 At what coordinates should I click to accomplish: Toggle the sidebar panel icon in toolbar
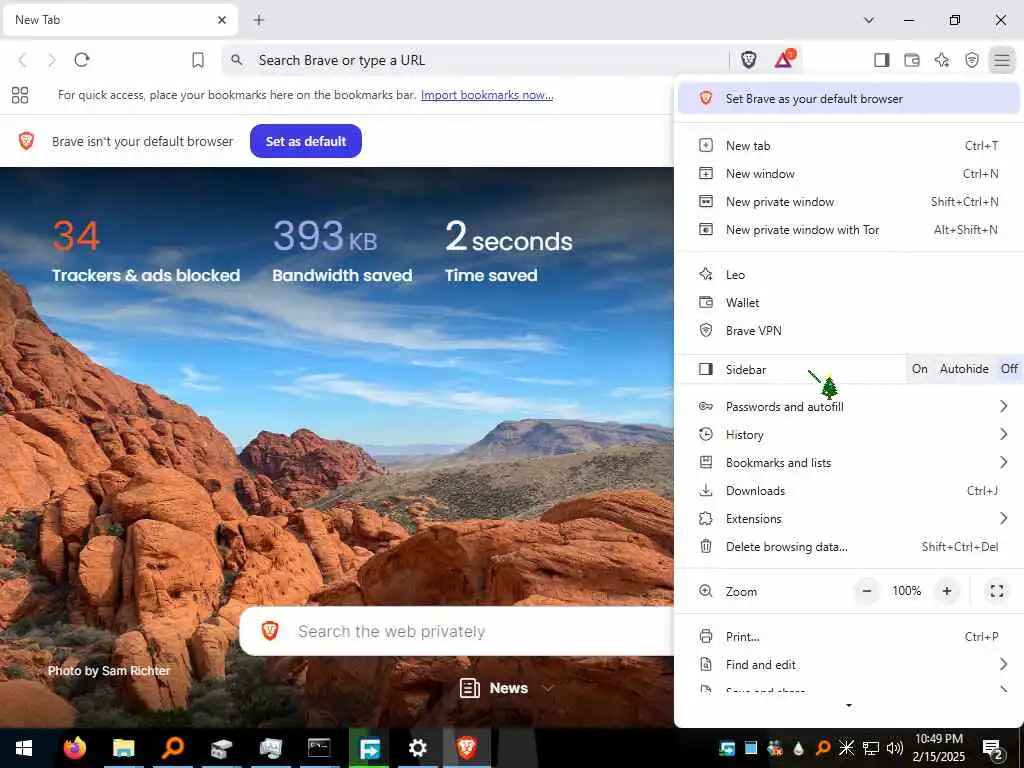click(882, 60)
